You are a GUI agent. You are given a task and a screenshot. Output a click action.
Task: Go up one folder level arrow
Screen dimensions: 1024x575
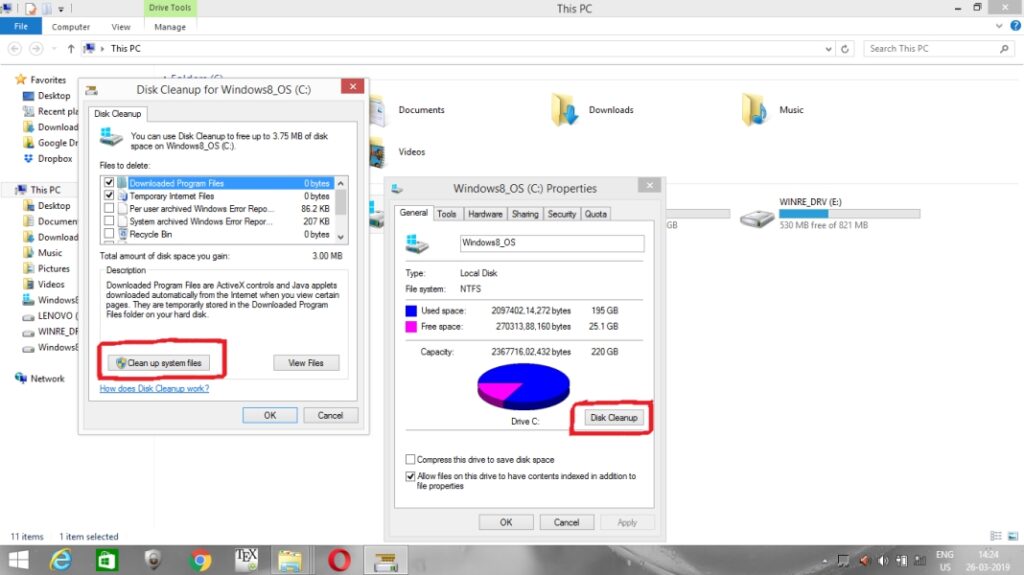pos(71,49)
